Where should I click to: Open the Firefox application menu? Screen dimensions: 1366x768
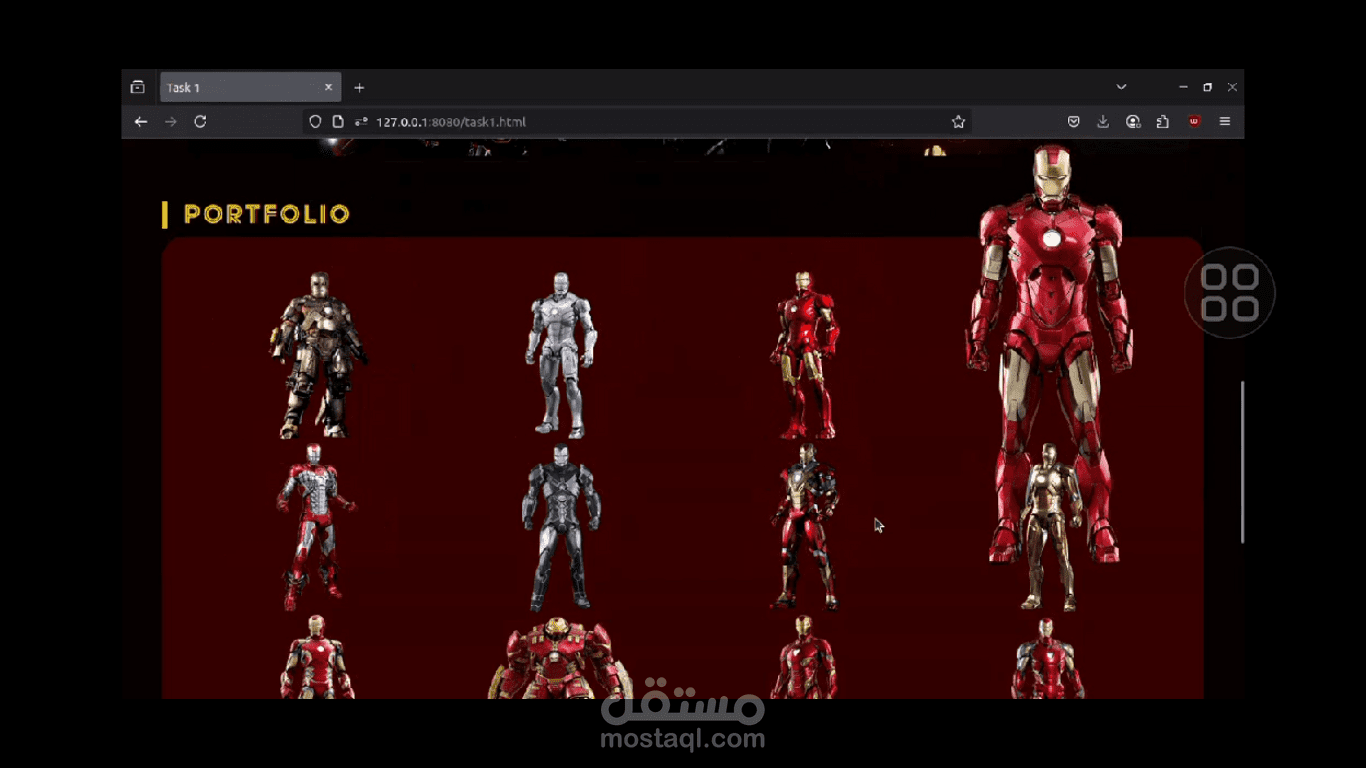[x=1224, y=122]
